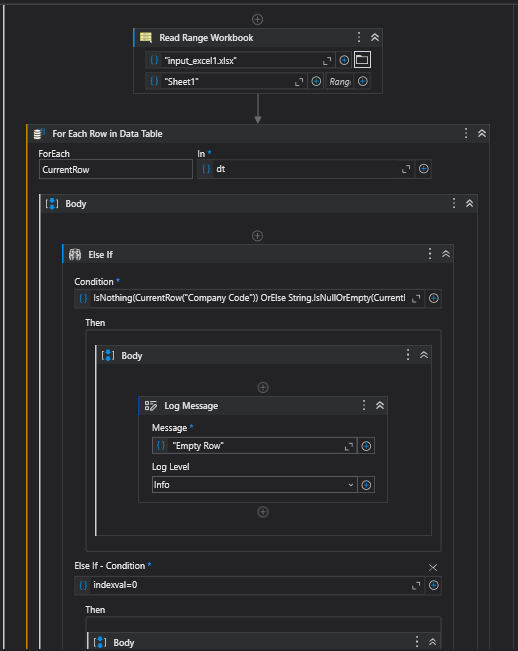
Task: Open the options menu of For Each Row
Action: tap(466, 133)
